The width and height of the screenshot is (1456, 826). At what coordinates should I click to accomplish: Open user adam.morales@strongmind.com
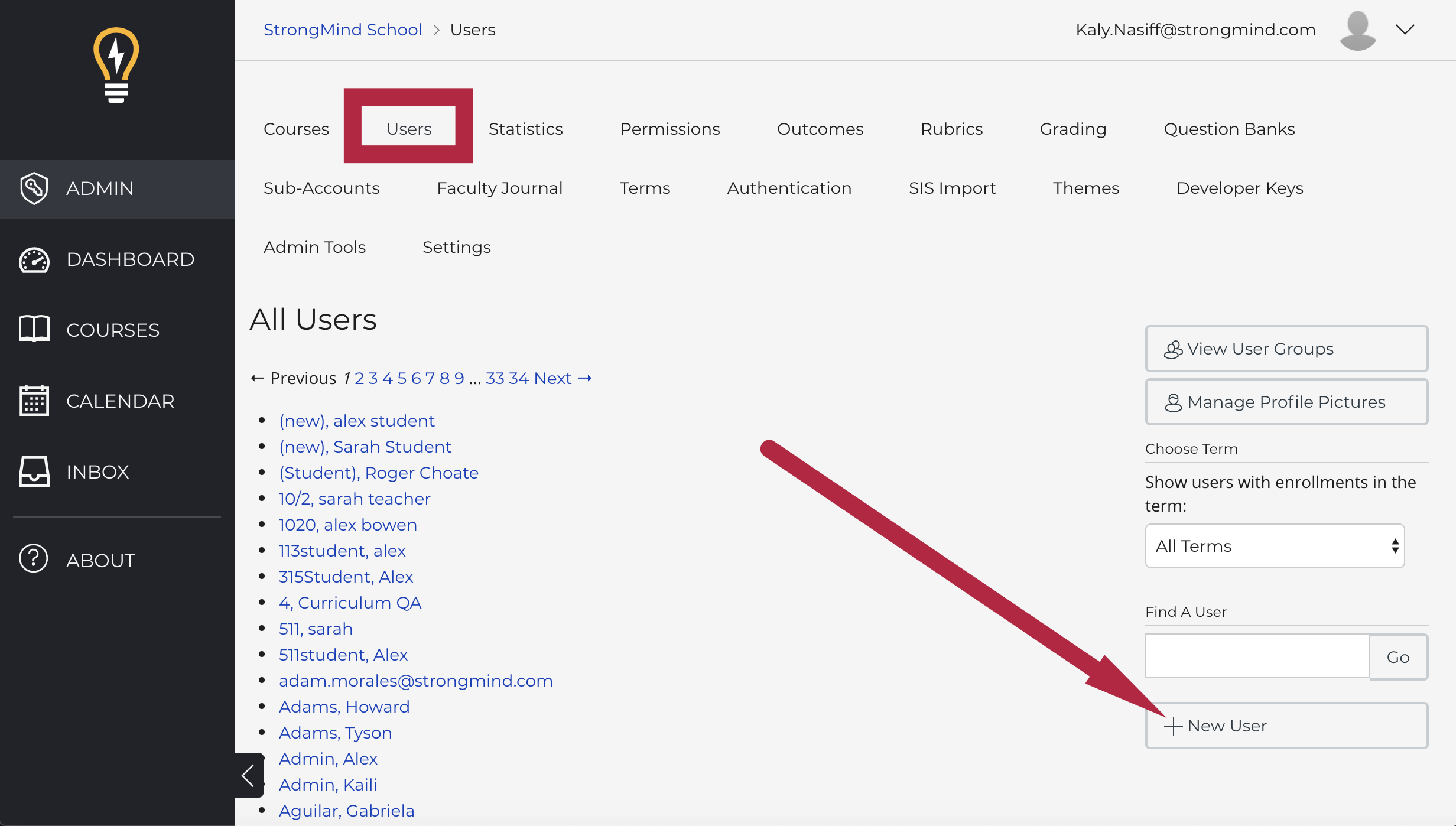pos(416,681)
